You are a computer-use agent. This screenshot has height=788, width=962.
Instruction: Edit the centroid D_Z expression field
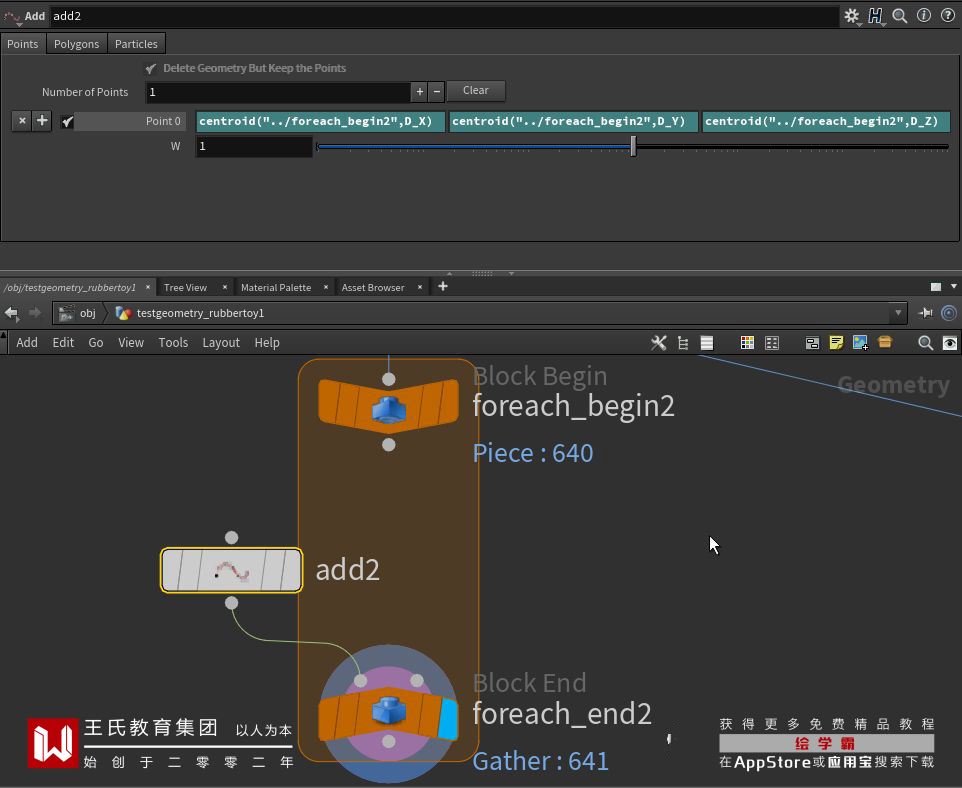tap(826, 122)
